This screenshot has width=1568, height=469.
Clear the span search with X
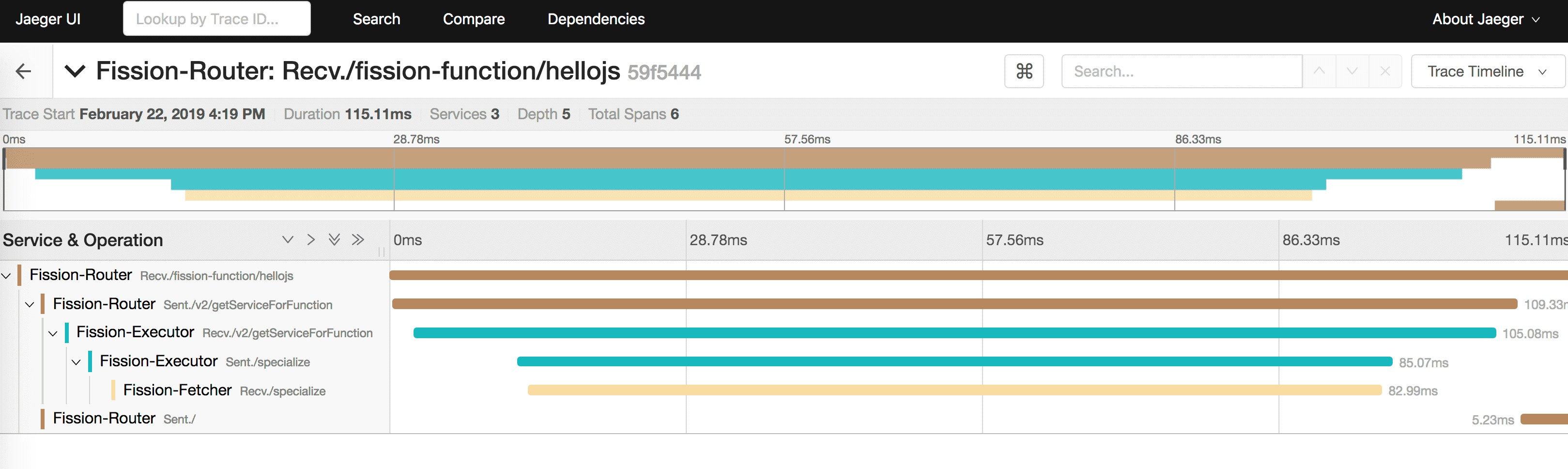pyautogui.click(x=1385, y=71)
